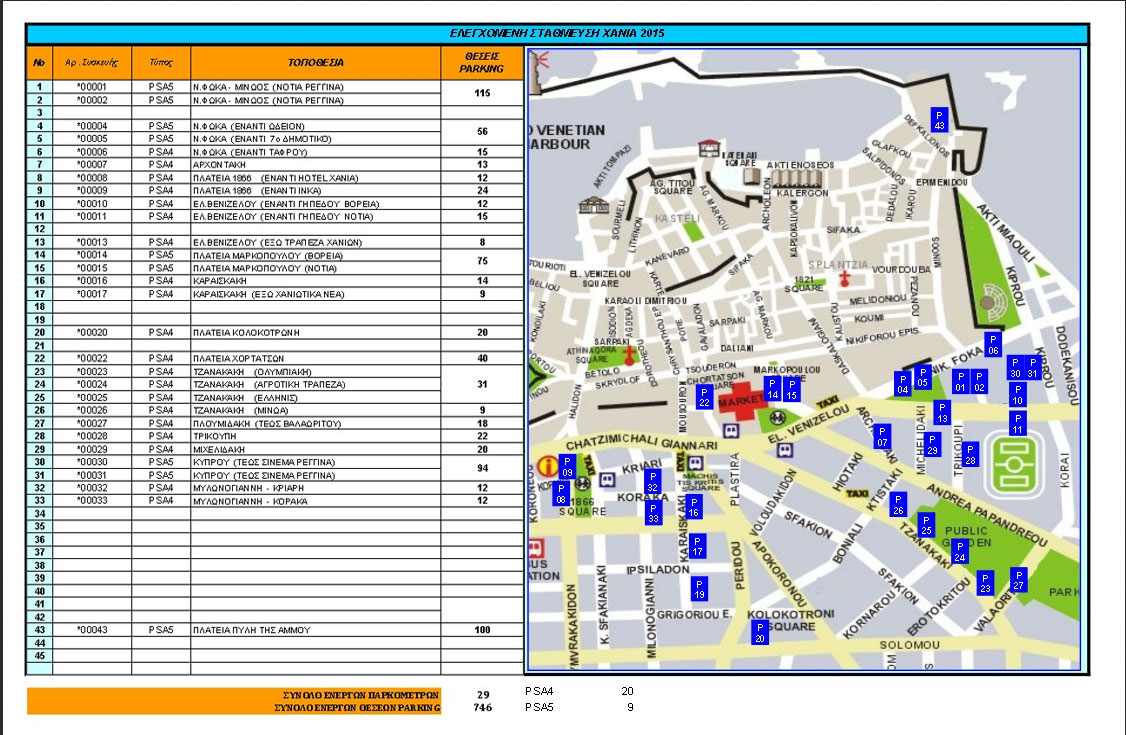Click the title 'ΕΛΕΓΧΟΜΕΝΗ ΣΤΑΘΜΕΥΣΗ ΧΑΝΙΑ 2015'

(557, 34)
